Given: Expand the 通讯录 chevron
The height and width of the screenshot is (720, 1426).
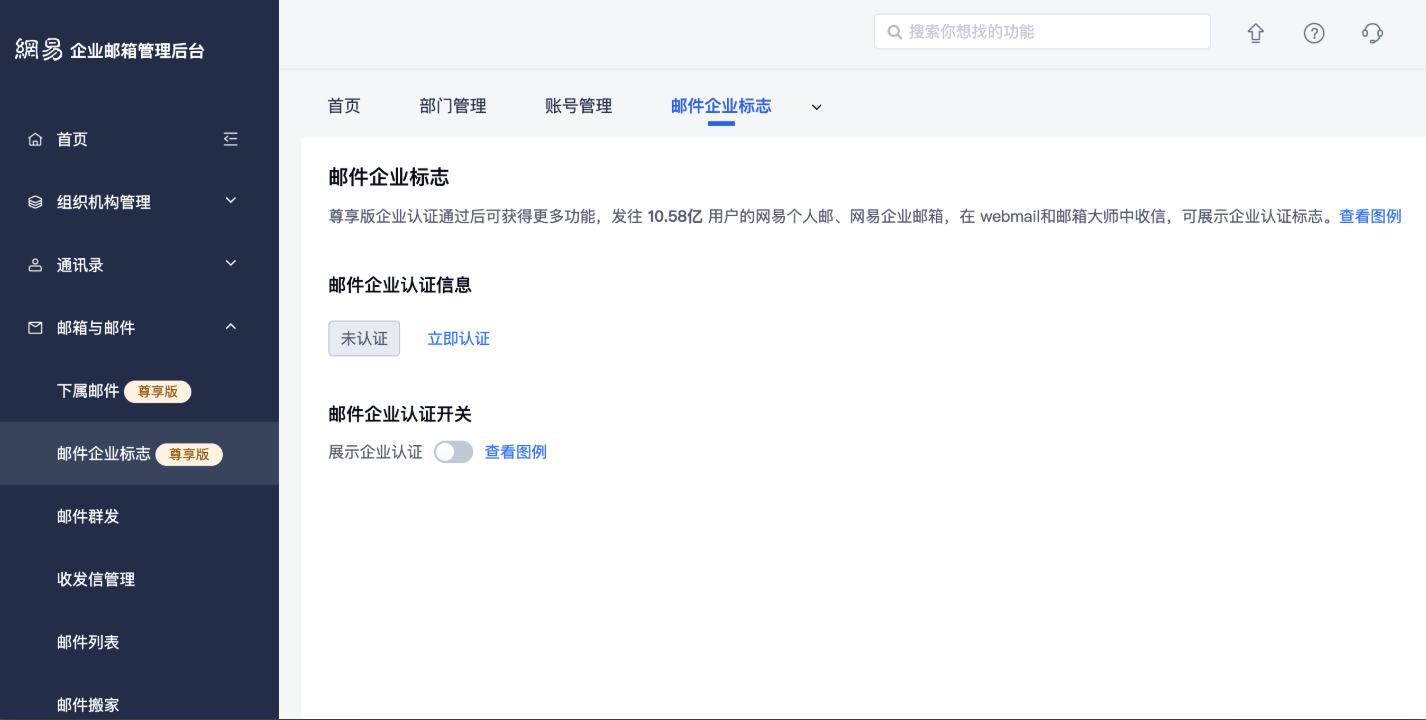Looking at the screenshot, I should (x=231, y=264).
